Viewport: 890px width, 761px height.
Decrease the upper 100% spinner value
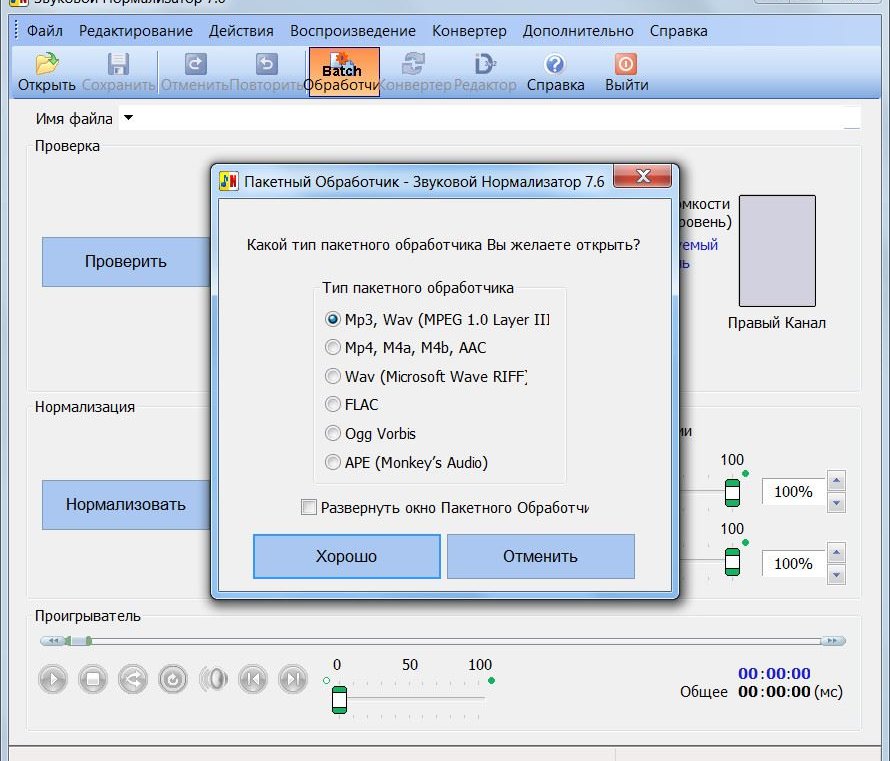point(836,503)
